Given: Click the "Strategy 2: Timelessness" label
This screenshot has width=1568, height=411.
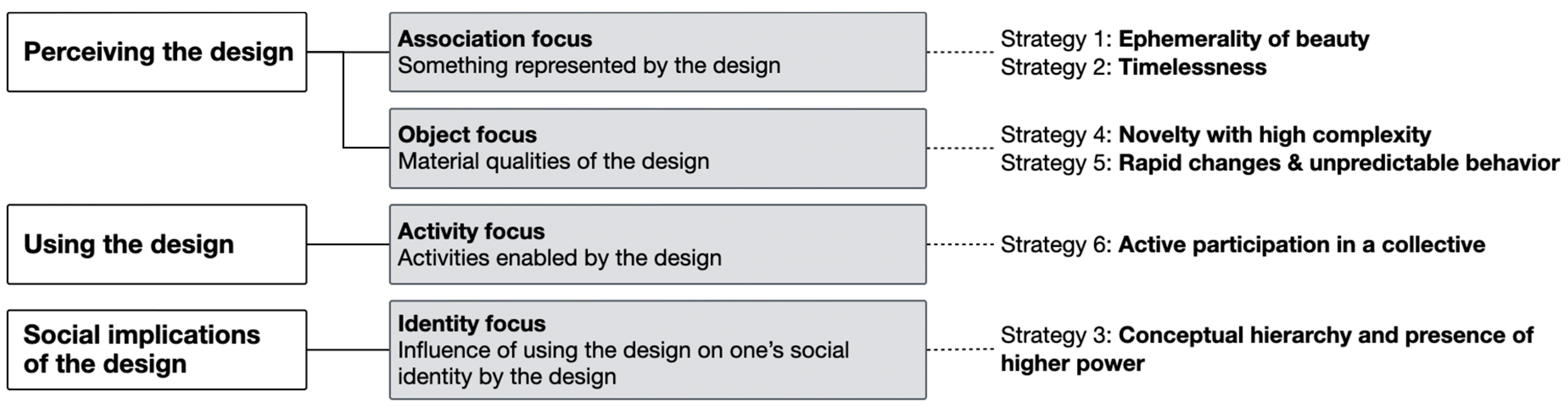Looking at the screenshot, I should click(1133, 67).
